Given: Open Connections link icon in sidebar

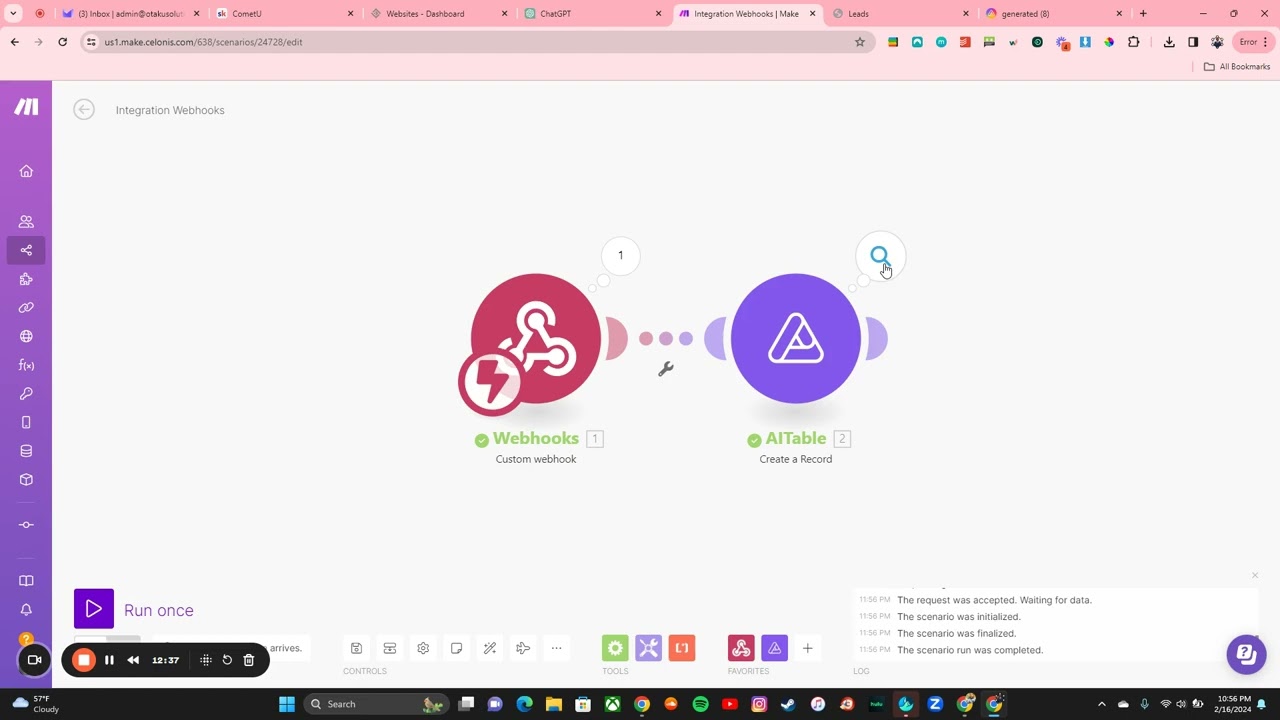Looking at the screenshot, I should point(26,308).
